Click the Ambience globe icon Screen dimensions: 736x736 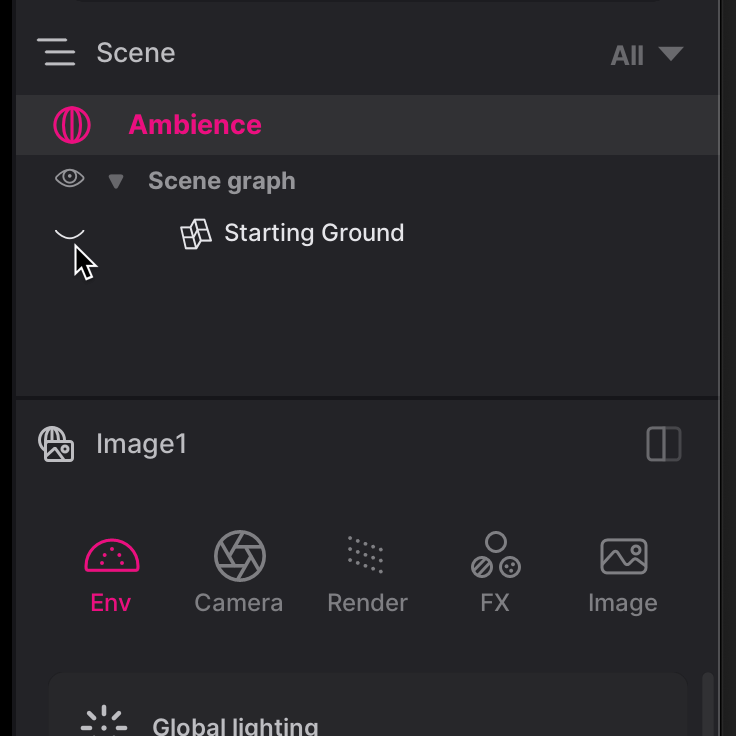[x=72, y=125]
